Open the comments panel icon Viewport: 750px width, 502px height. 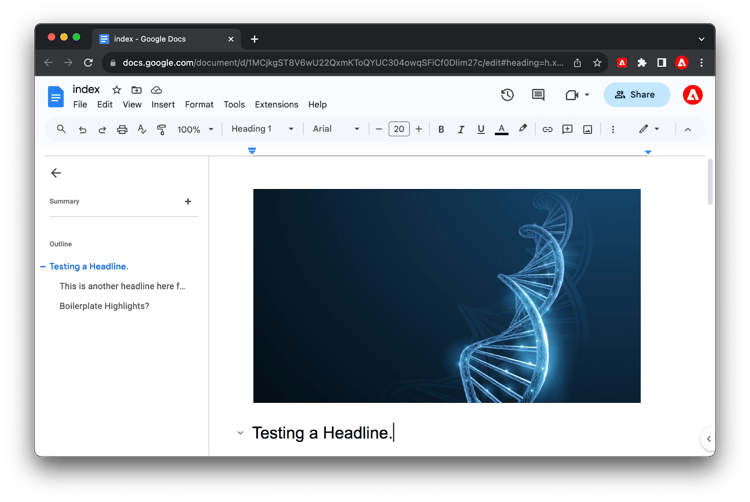pos(538,95)
